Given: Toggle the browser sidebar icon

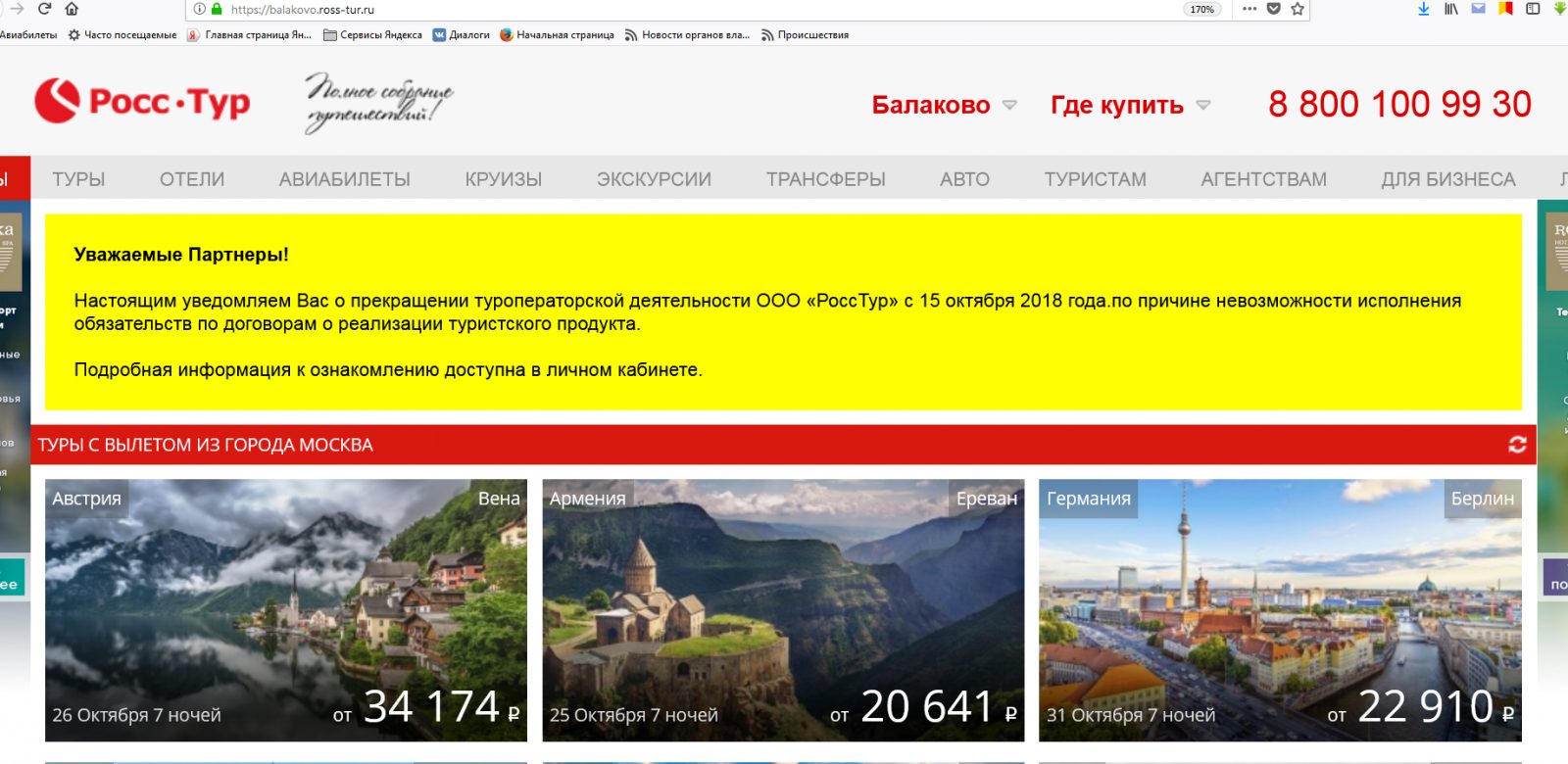Looking at the screenshot, I should [1533, 9].
